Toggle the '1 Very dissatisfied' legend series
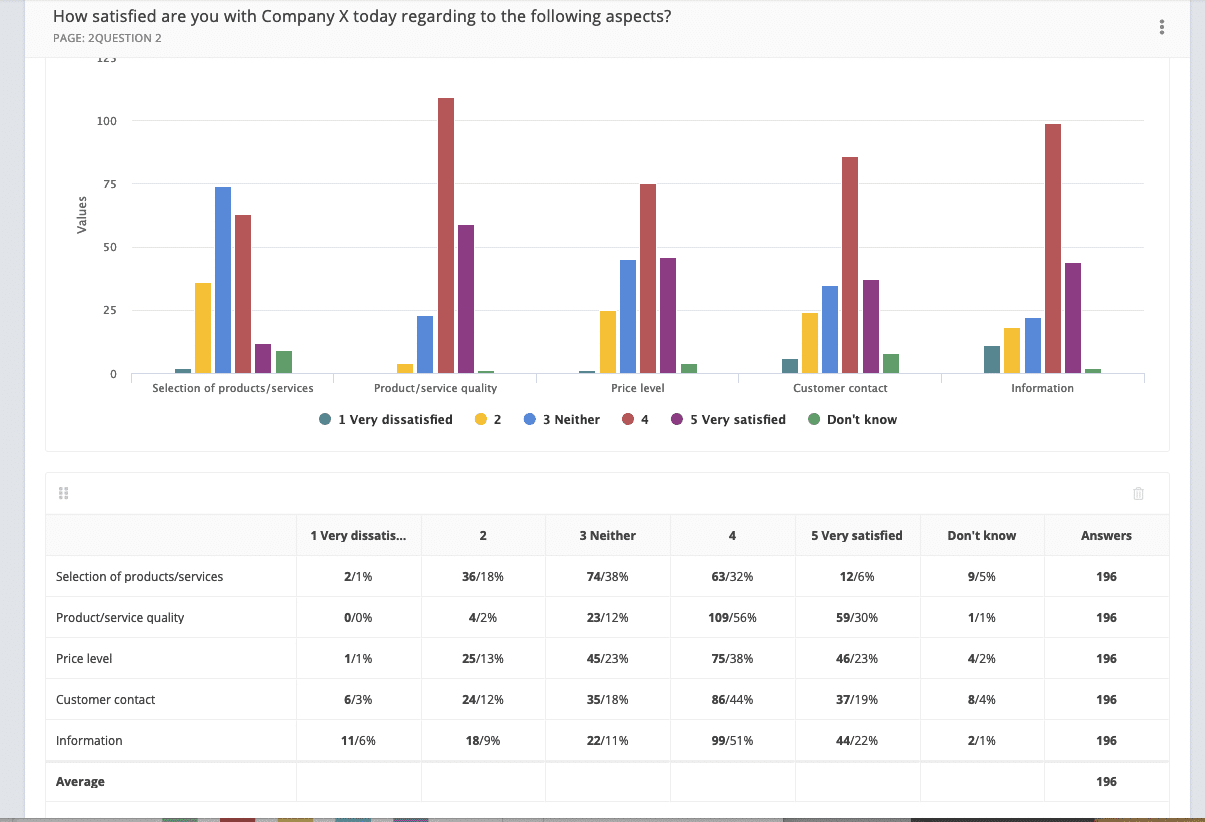Image resolution: width=1205 pixels, height=822 pixels. click(x=385, y=419)
